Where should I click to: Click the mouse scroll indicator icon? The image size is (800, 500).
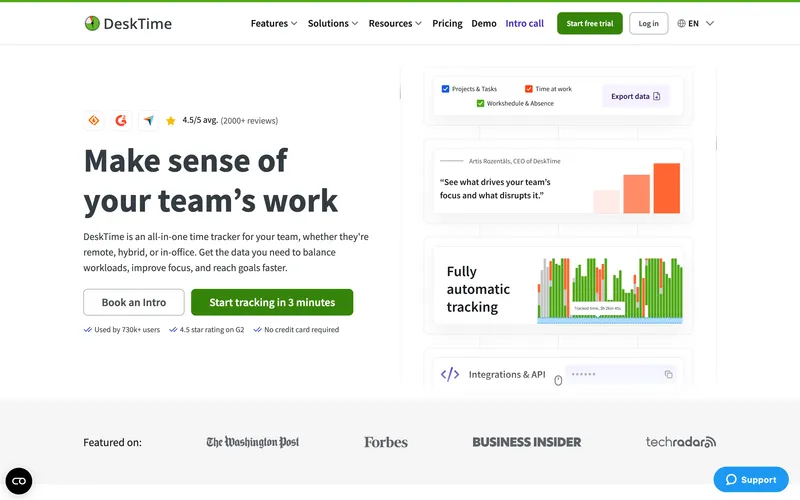click(558, 380)
